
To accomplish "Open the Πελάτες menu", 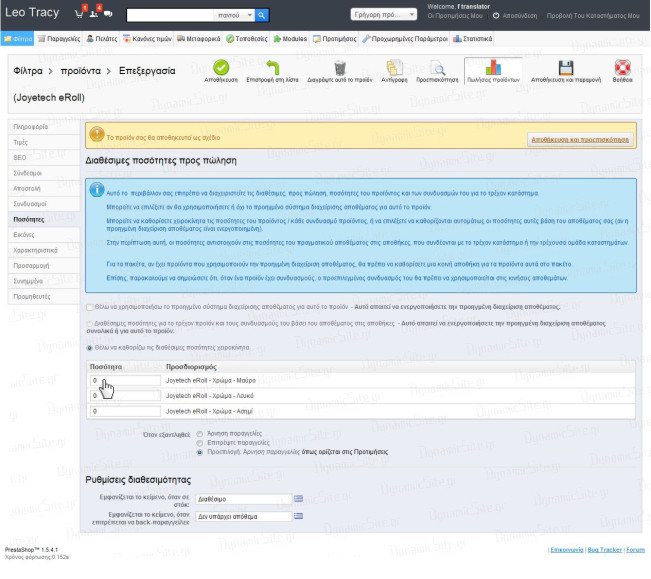I will pos(102,39).
